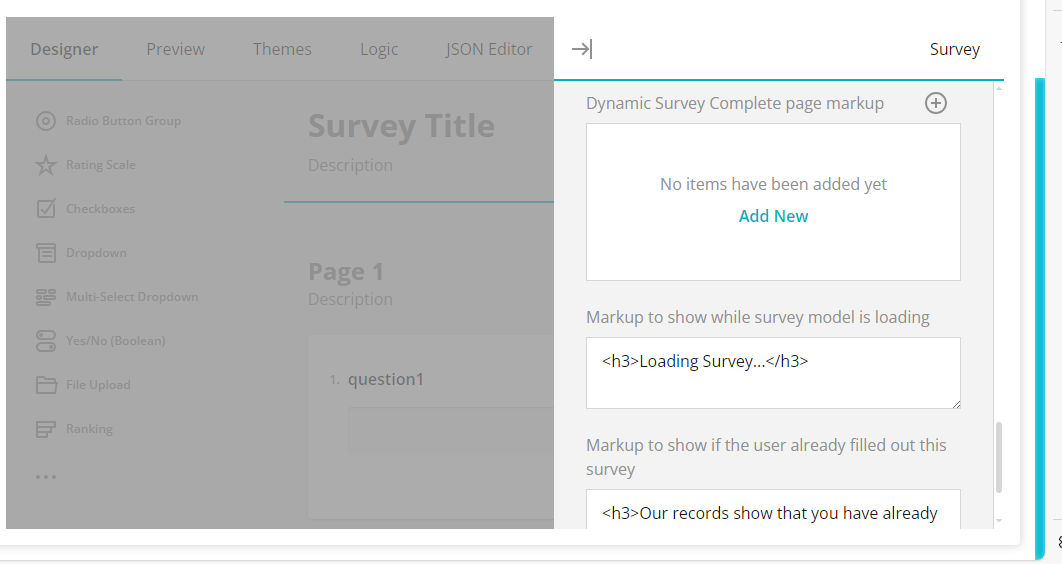Click the loading markup text area

[x=773, y=373]
